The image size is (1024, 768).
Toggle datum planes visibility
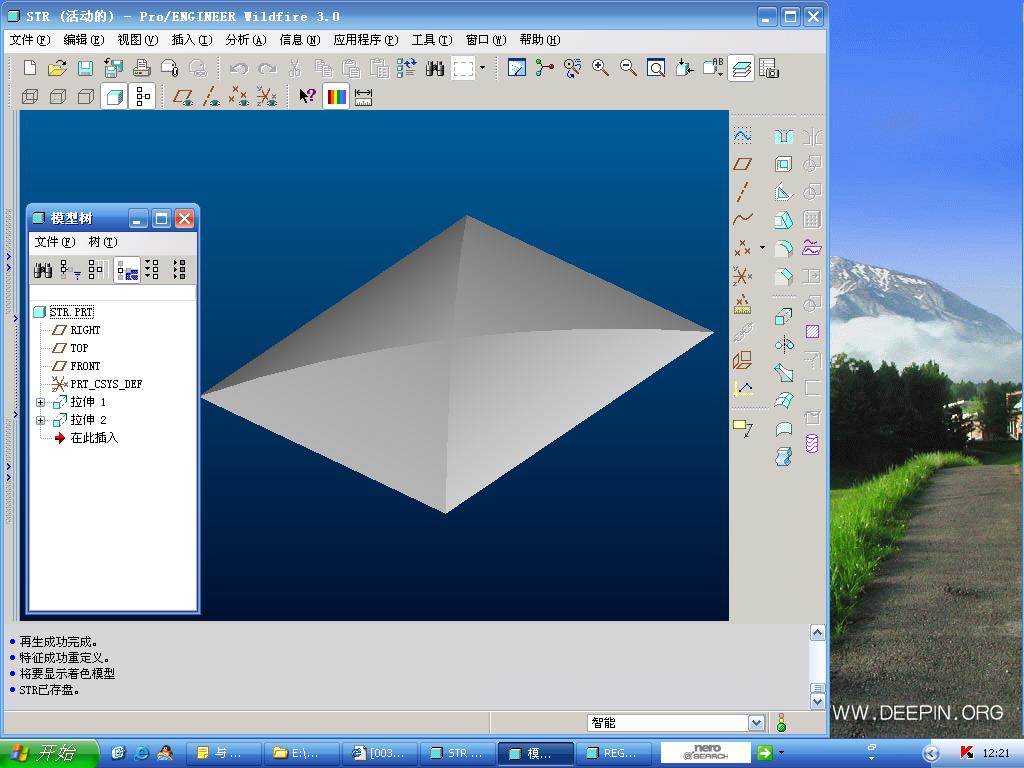click(x=182, y=97)
